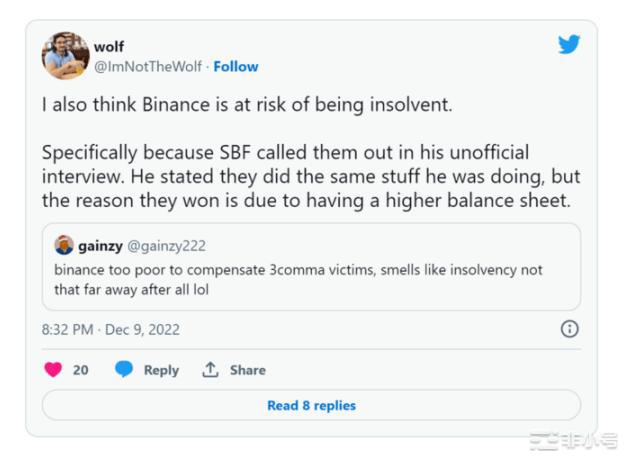626x459 pixels.
Task: Click the Share upload arrow icon
Action: pyautogui.click(x=210, y=370)
